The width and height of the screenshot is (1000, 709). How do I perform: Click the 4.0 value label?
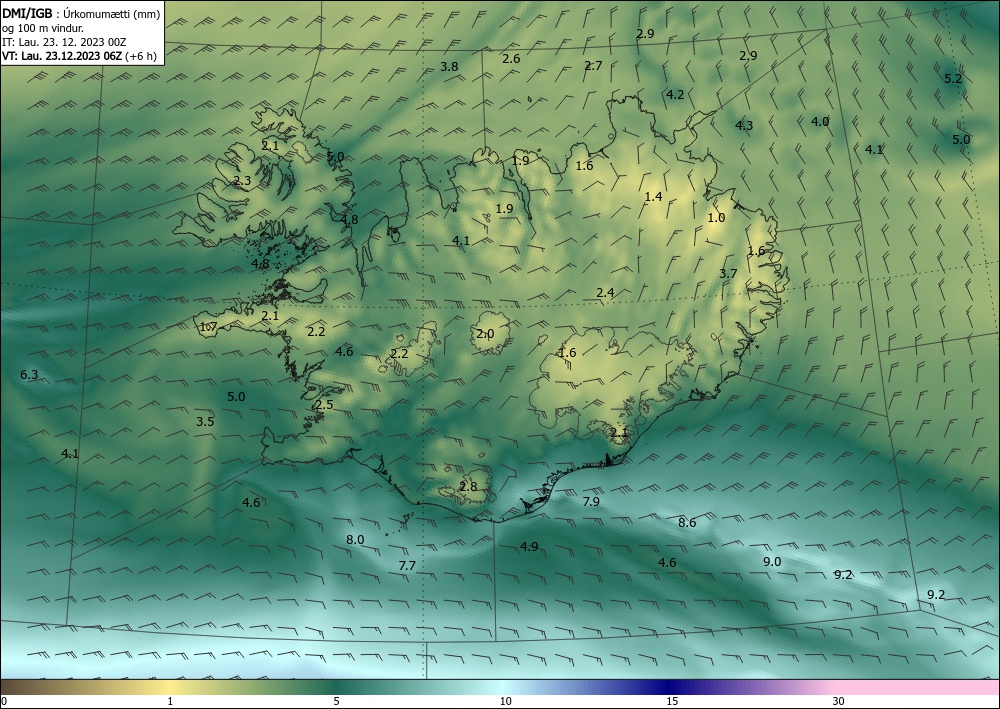pyautogui.click(x=820, y=122)
